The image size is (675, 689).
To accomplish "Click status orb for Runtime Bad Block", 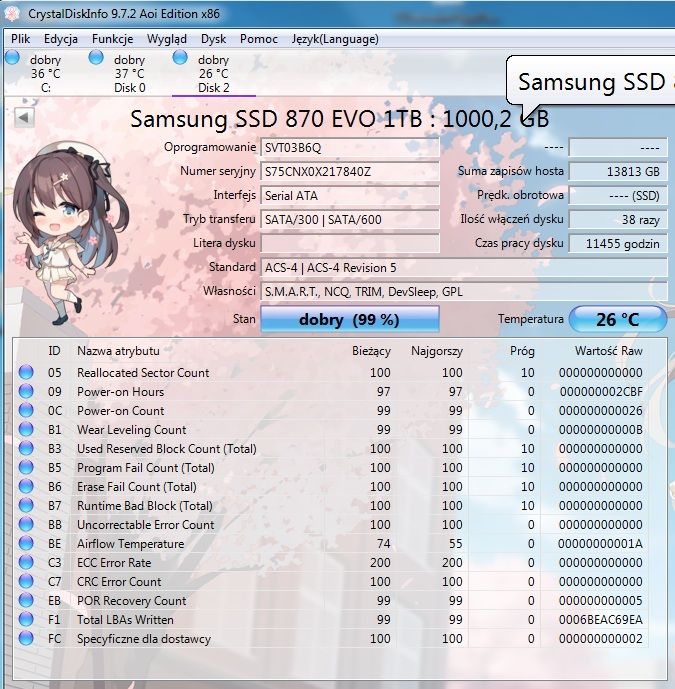I will [x=26, y=505].
